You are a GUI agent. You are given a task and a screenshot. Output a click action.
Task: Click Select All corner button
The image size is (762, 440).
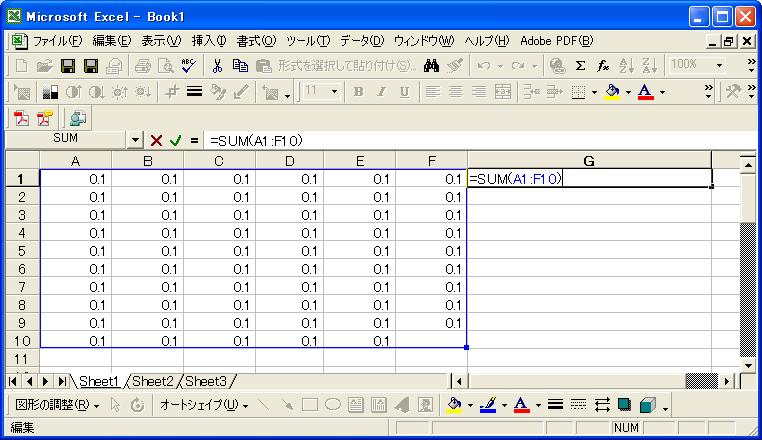tap(22, 160)
